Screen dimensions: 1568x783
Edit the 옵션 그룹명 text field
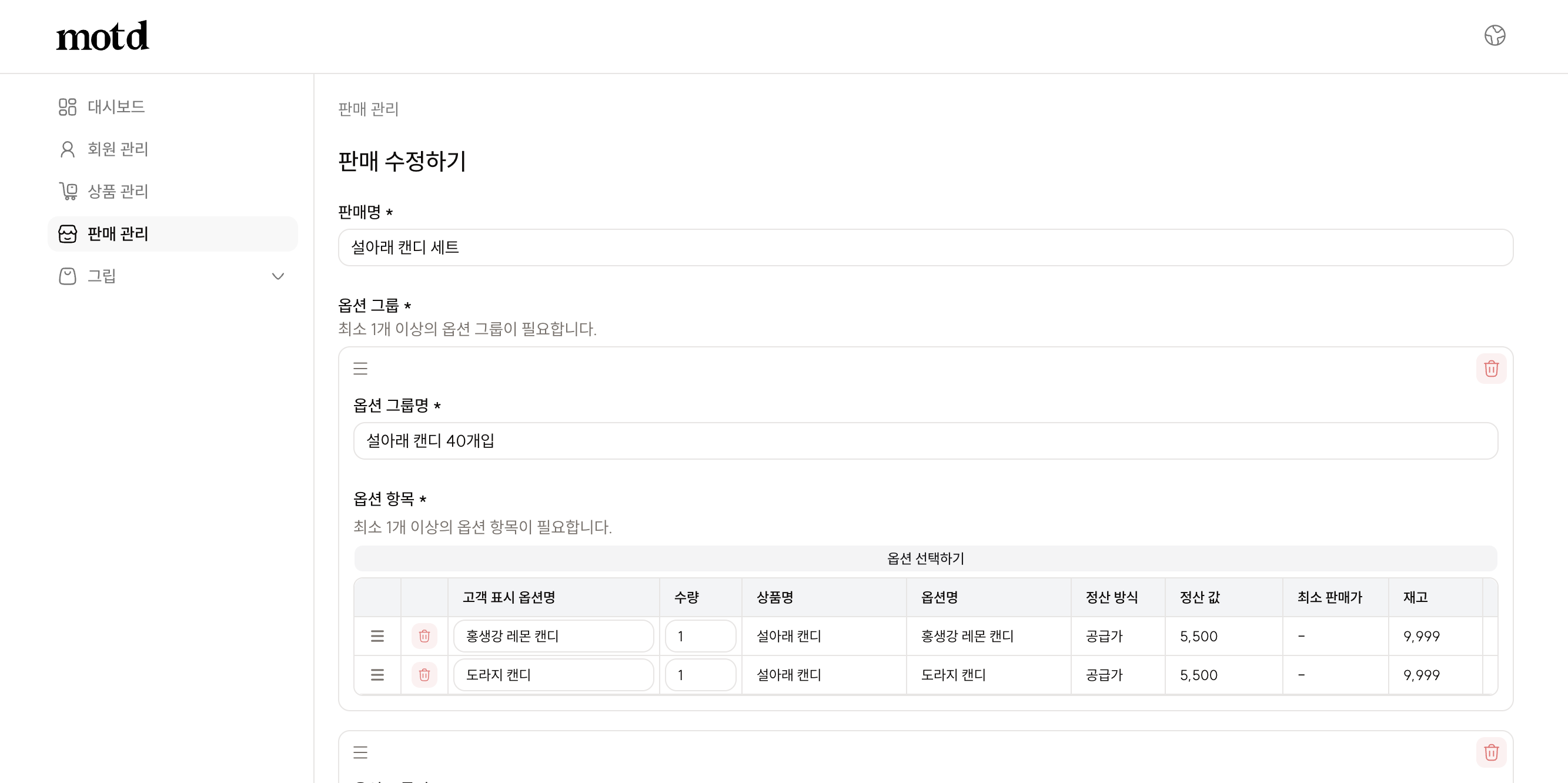coord(925,441)
